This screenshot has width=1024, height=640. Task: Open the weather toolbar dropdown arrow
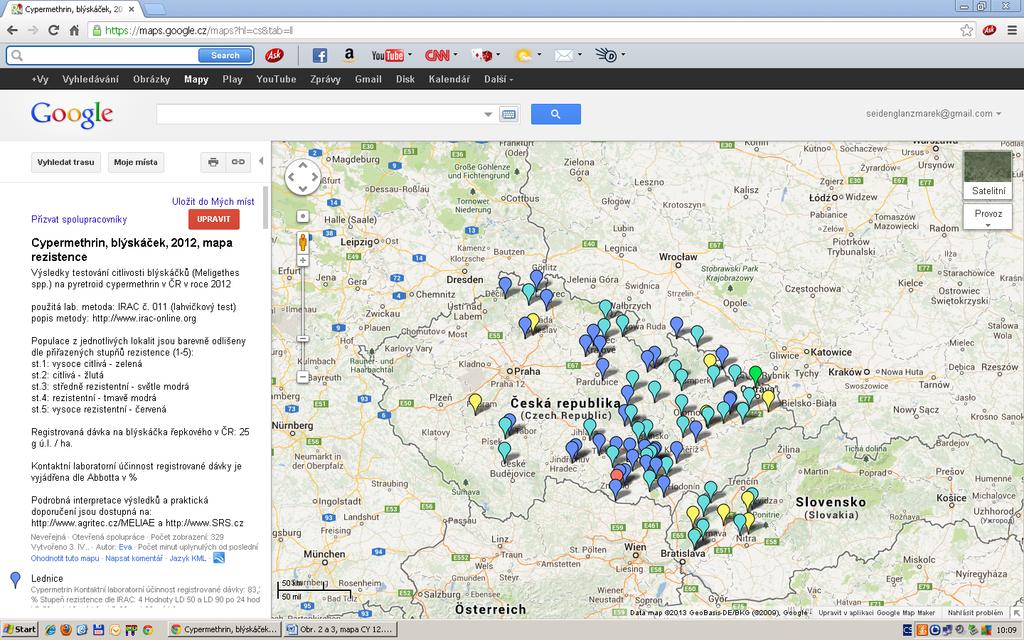tap(539, 55)
